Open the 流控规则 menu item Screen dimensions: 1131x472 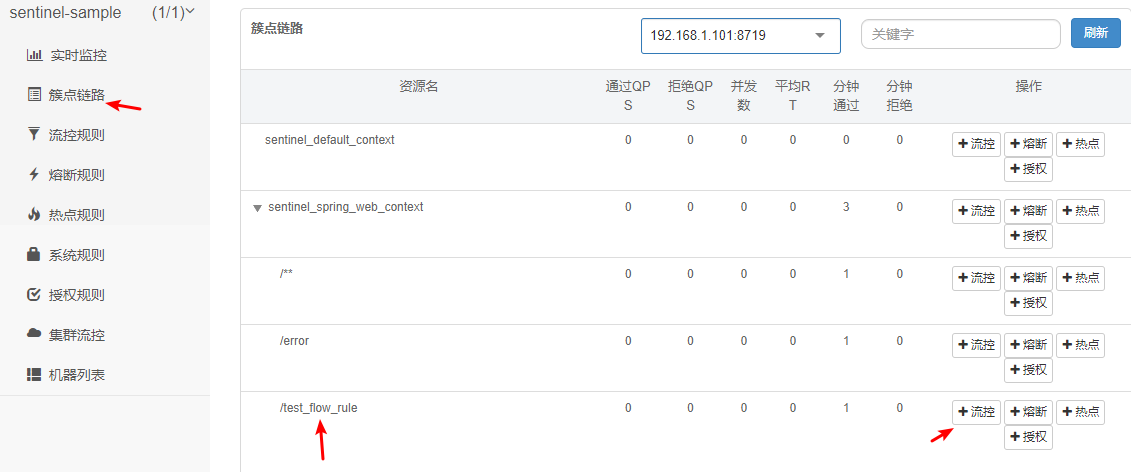click(77, 135)
